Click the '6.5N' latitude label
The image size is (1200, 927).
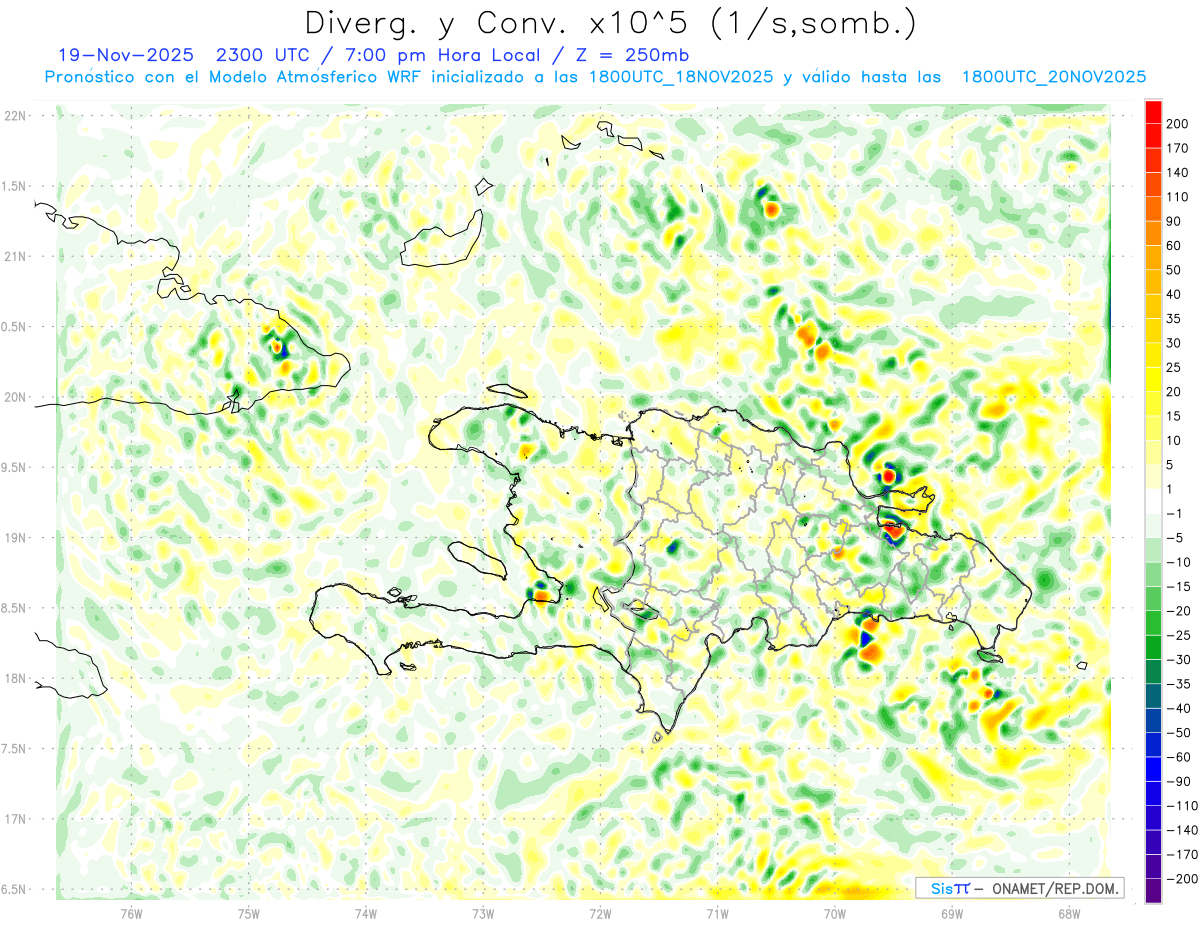[15, 889]
